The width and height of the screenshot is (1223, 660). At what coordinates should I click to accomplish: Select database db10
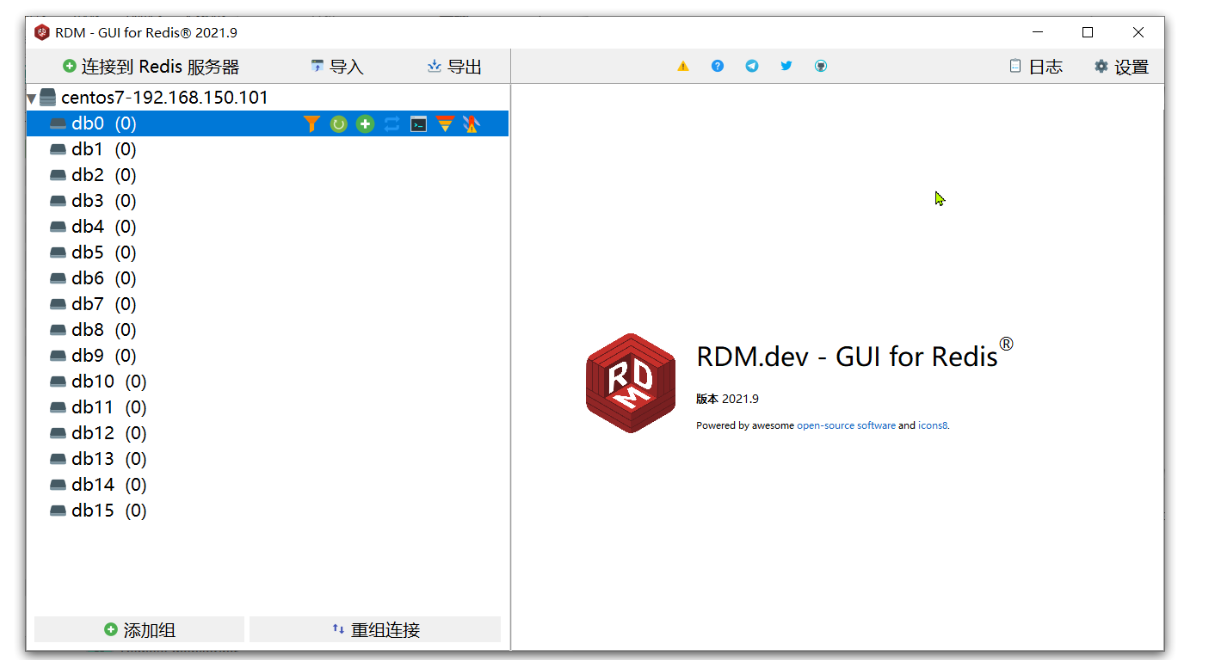point(268,382)
